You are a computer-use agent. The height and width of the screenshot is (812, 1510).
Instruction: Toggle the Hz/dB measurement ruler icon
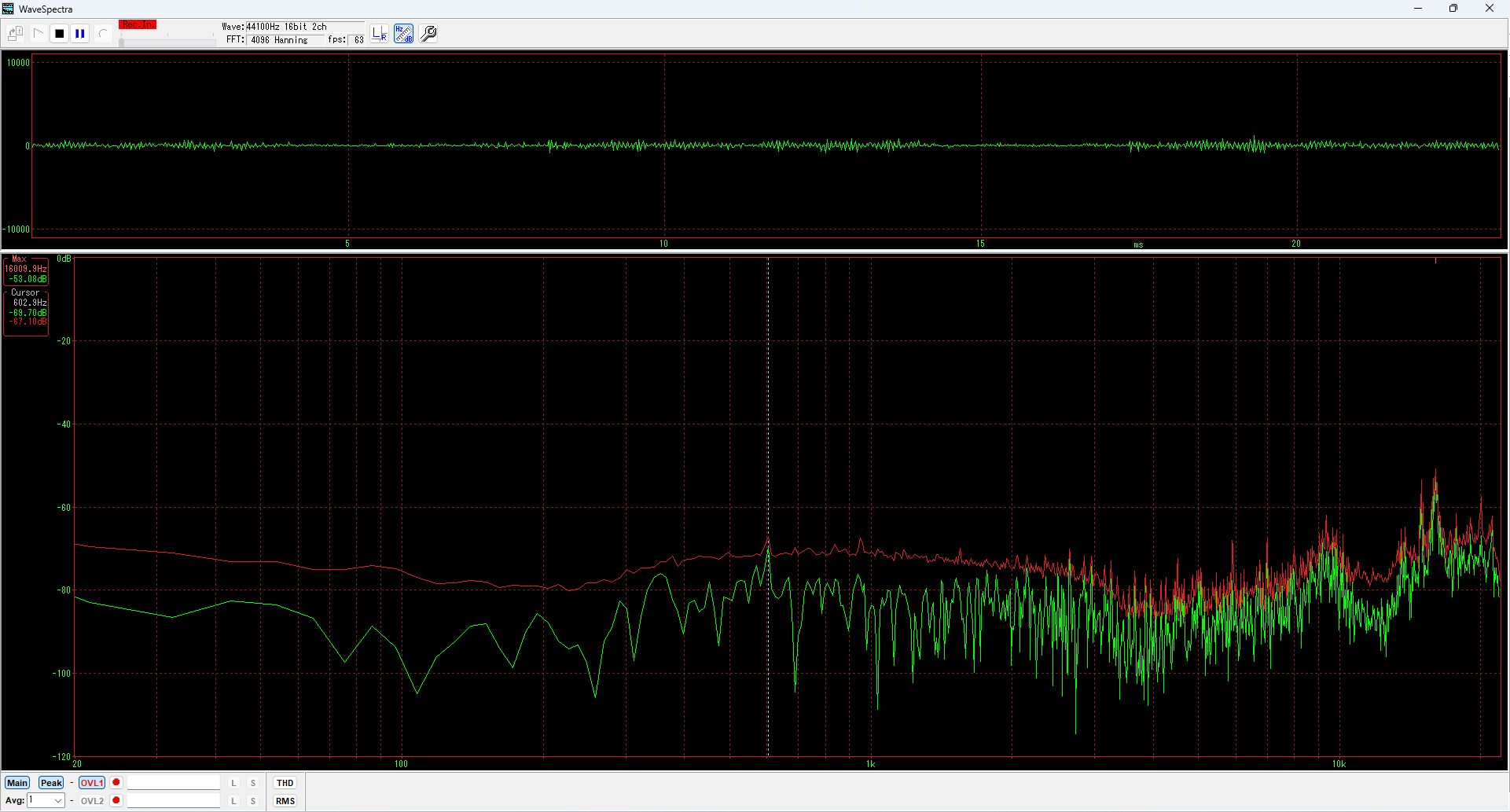click(x=404, y=34)
